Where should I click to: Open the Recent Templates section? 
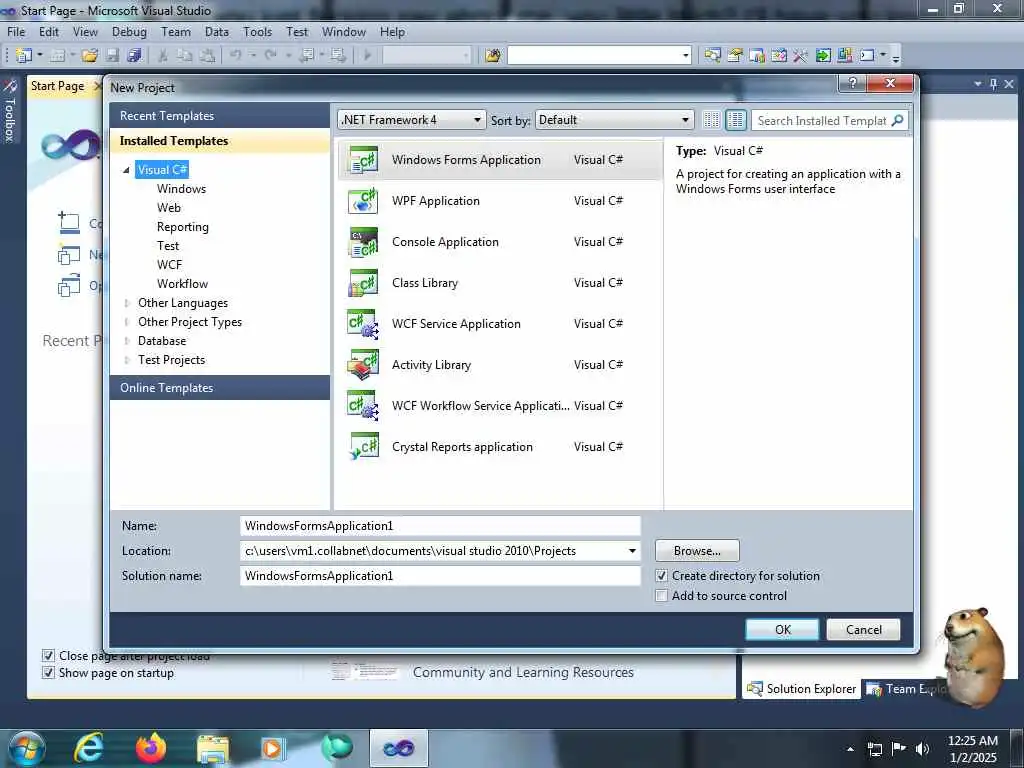(220, 116)
